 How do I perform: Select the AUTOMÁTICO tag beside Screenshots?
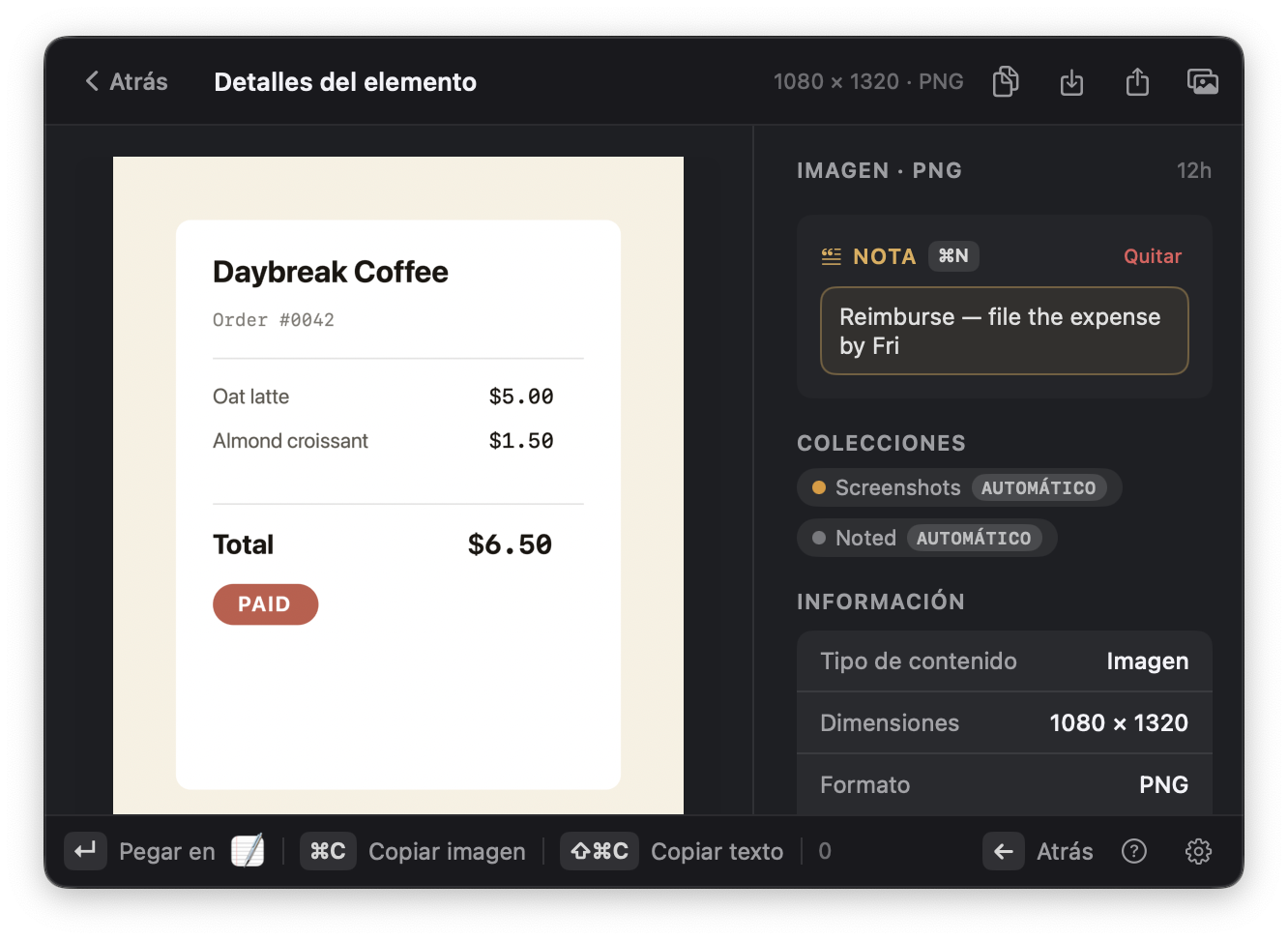click(1039, 487)
